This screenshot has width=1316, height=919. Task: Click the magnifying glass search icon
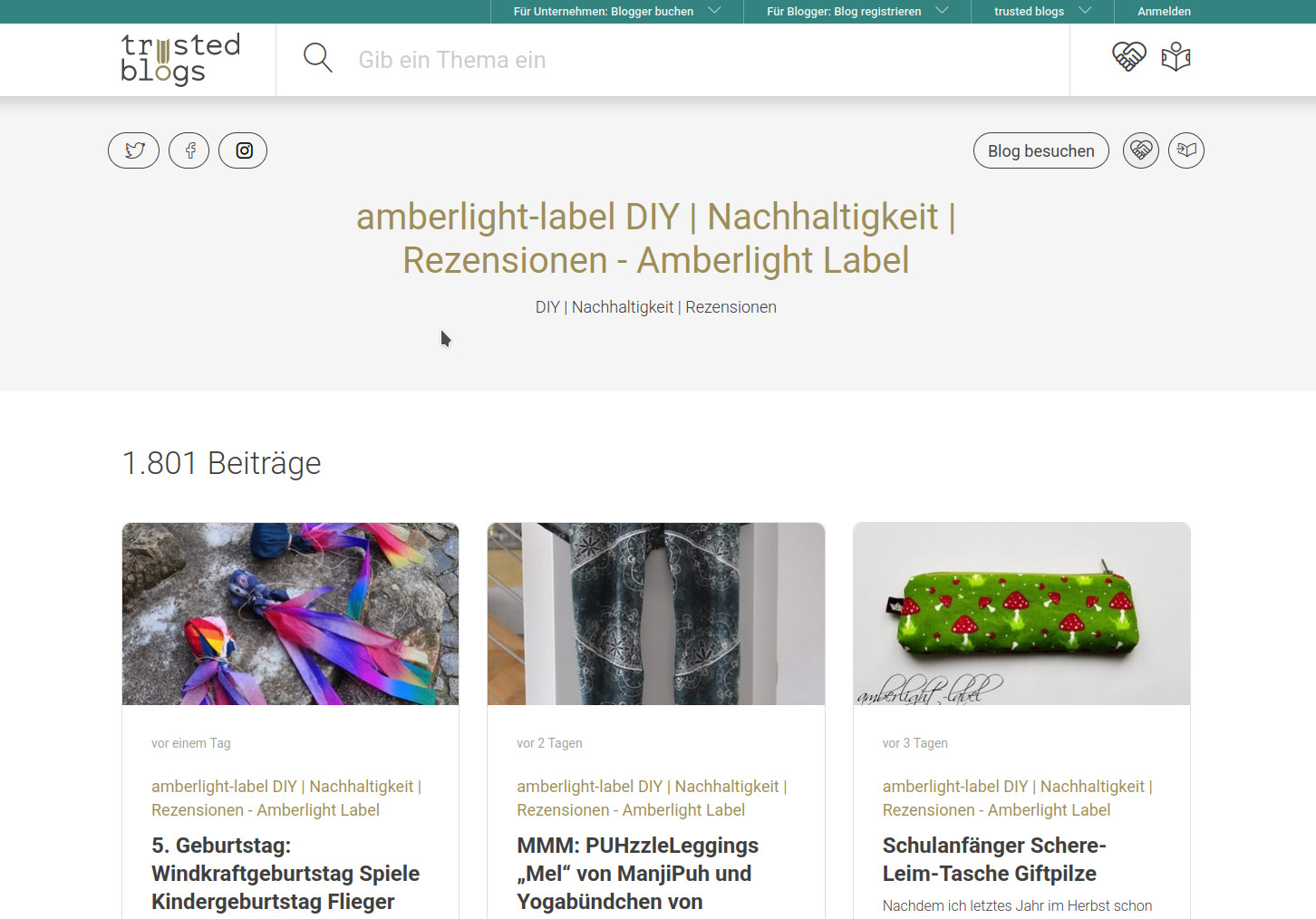tap(318, 58)
